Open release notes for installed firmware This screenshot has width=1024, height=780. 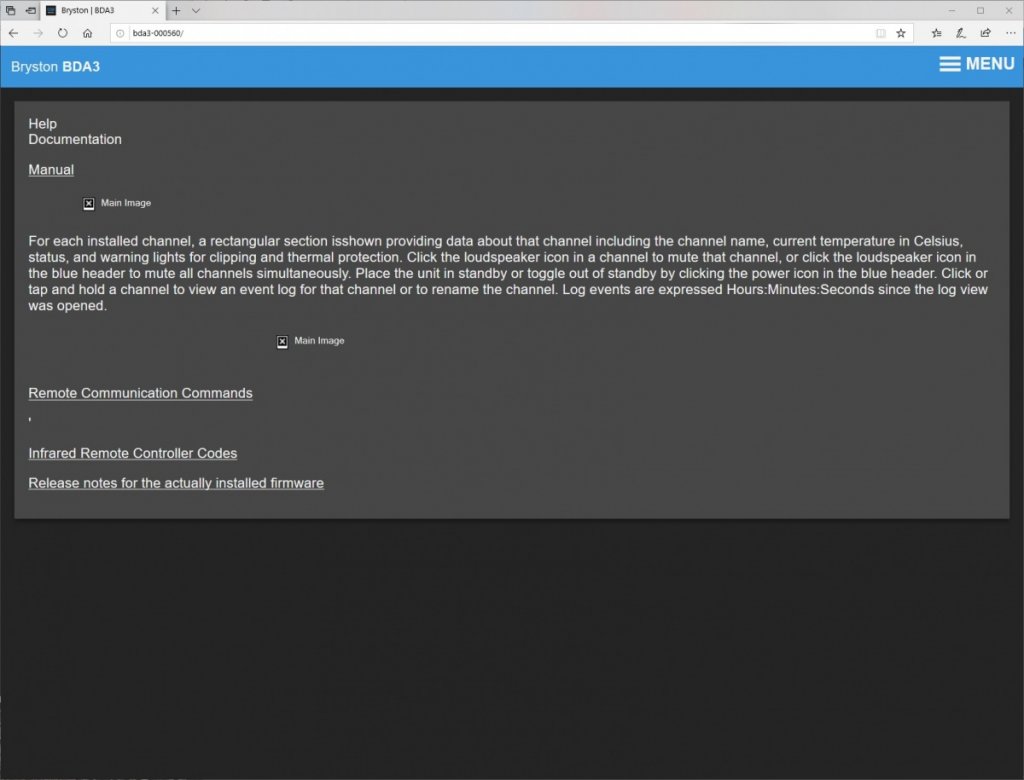(x=176, y=483)
